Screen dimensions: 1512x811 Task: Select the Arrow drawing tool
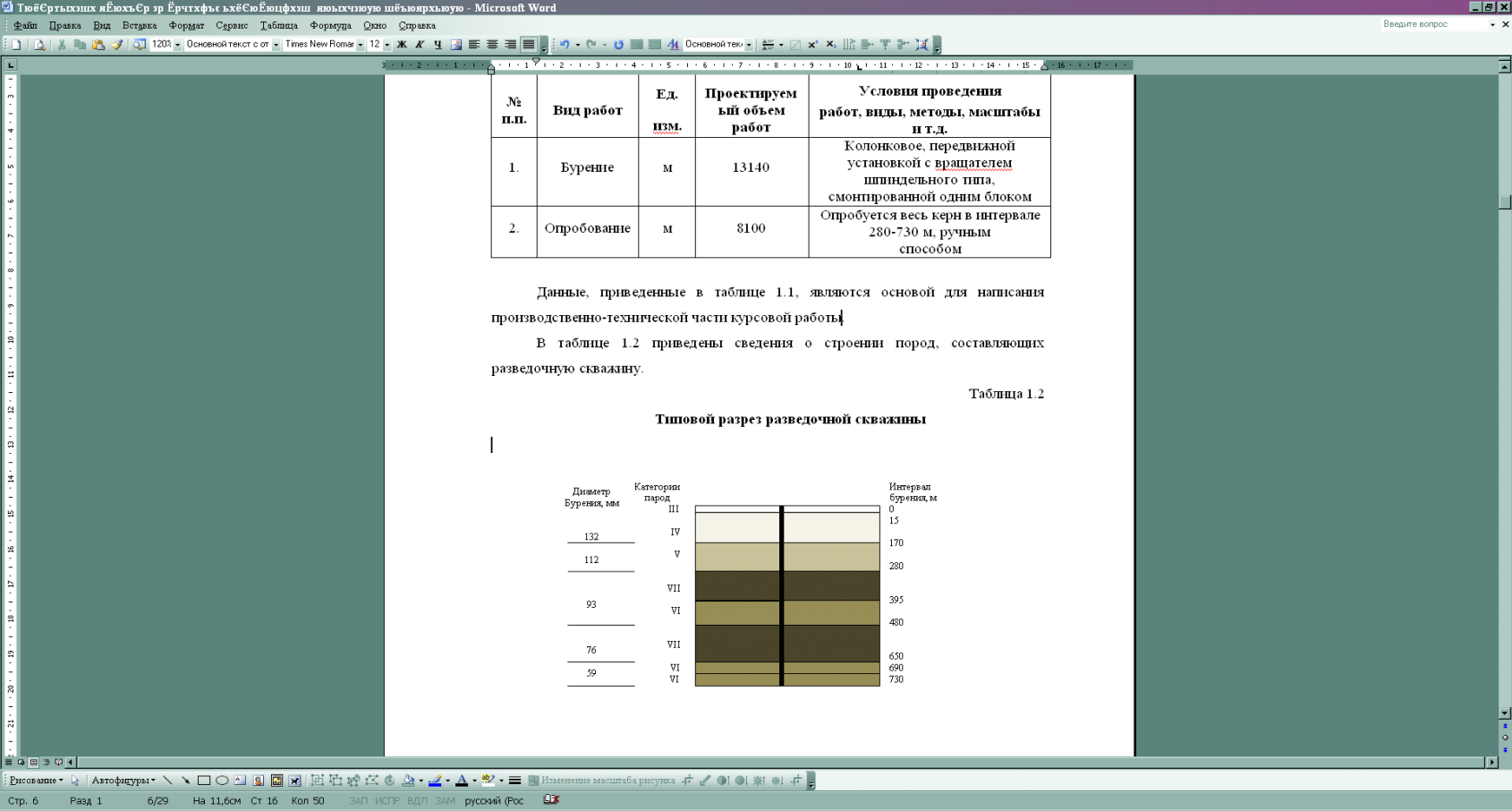tap(185, 781)
